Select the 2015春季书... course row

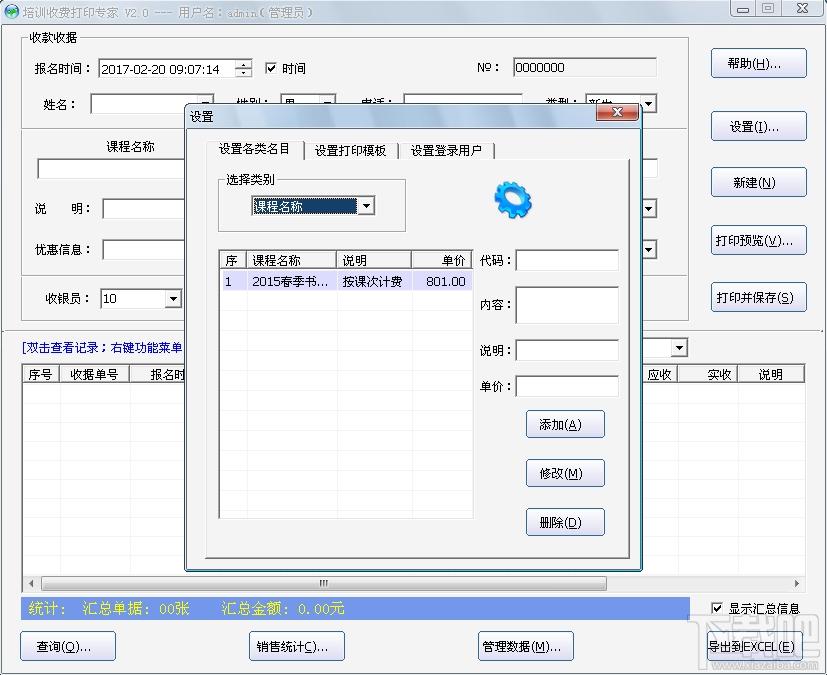tap(346, 282)
